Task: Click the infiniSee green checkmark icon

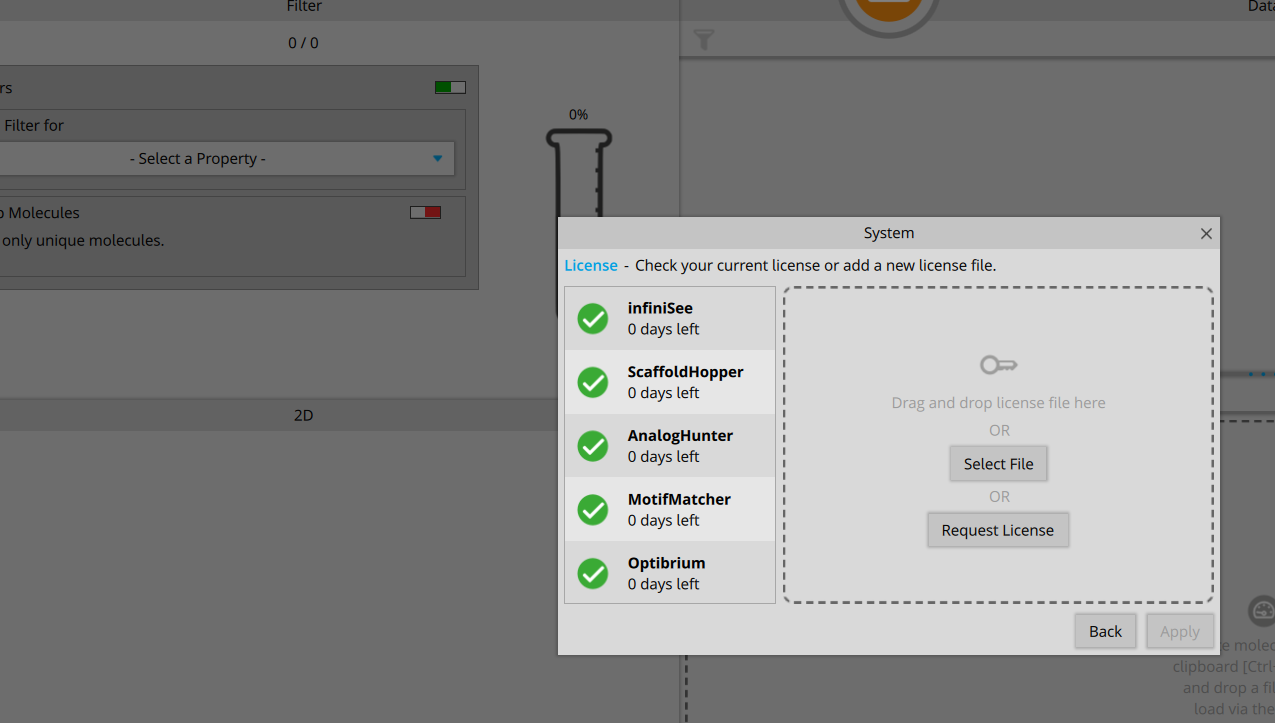Action: point(593,319)
